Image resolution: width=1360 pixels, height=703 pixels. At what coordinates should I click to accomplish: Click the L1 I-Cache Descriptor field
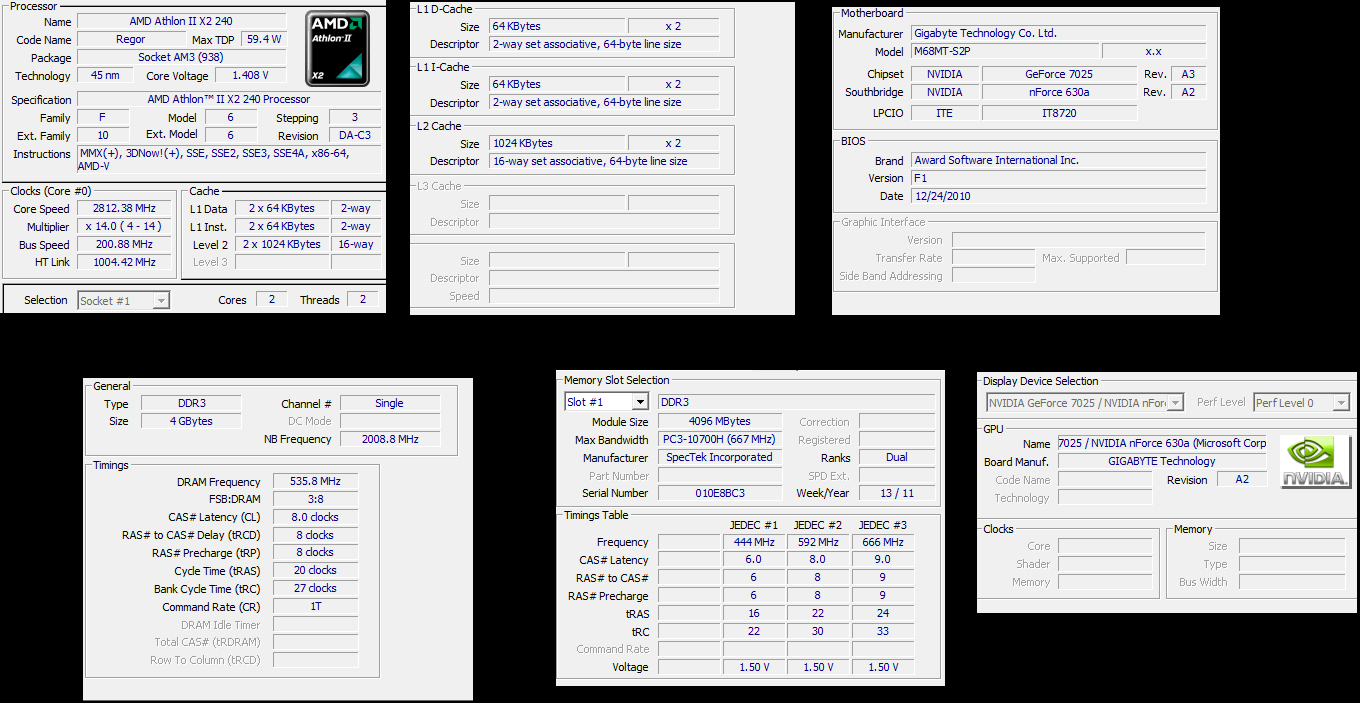coord(604,102)
